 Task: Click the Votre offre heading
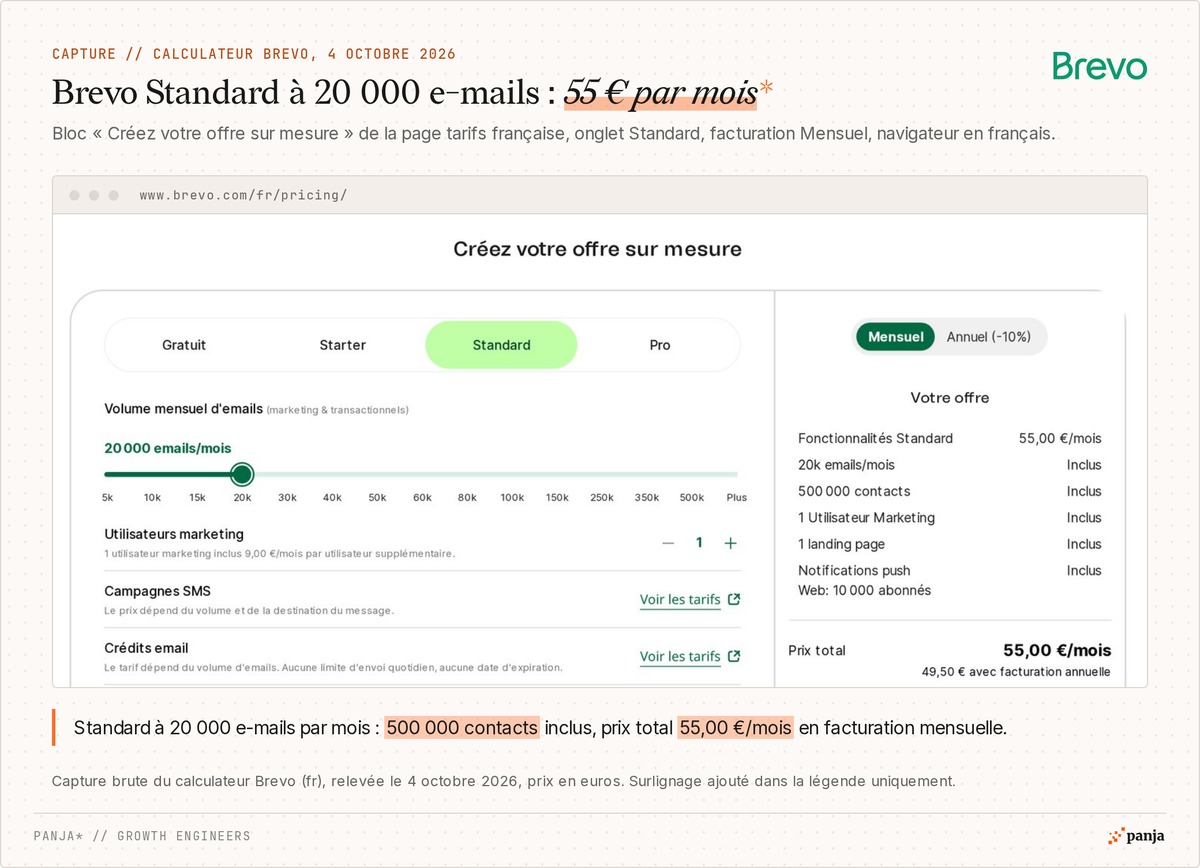pyautogui.click(x=950, y=398)
